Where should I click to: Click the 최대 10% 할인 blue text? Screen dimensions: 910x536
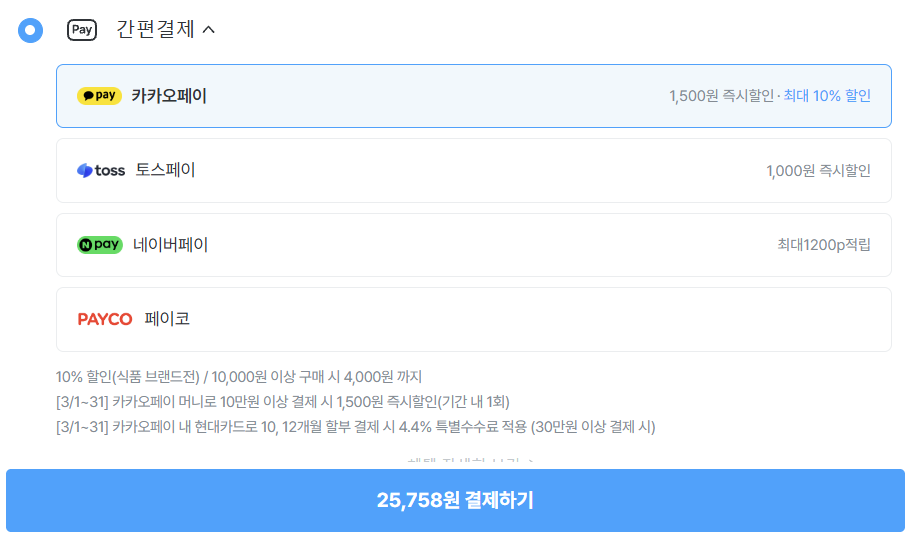pos(827,96)
